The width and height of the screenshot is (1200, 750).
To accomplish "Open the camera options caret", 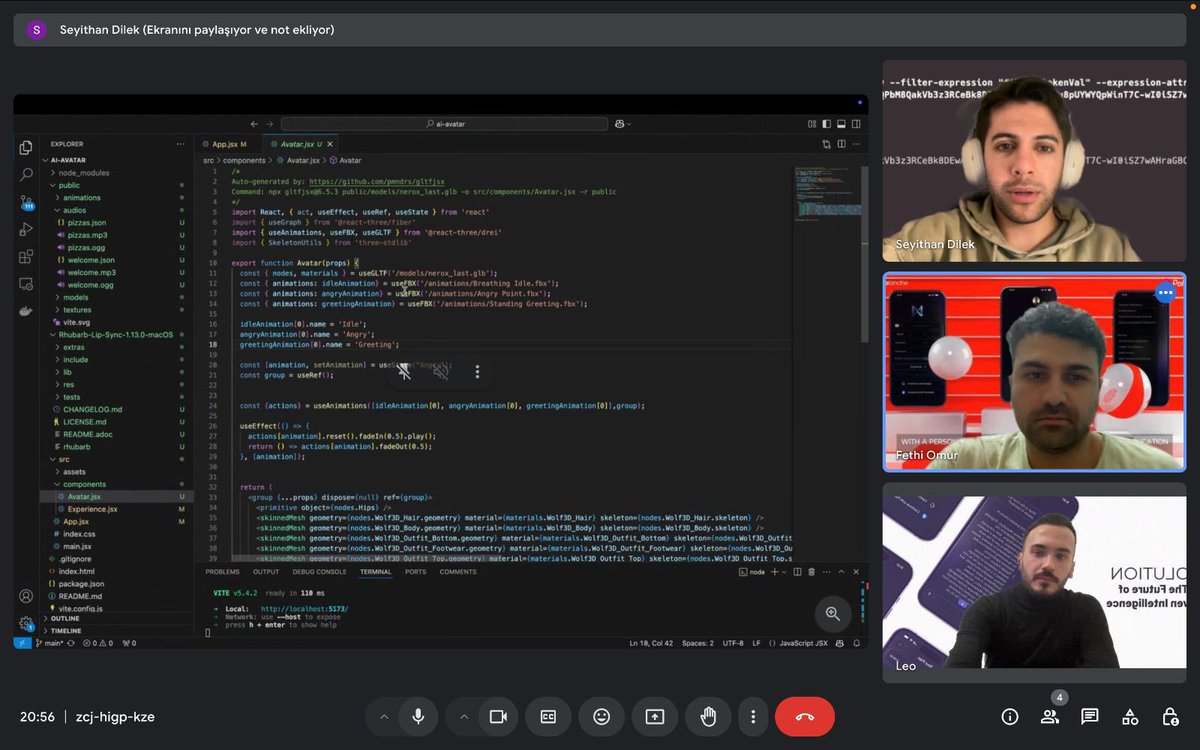I will click(463, 716).
